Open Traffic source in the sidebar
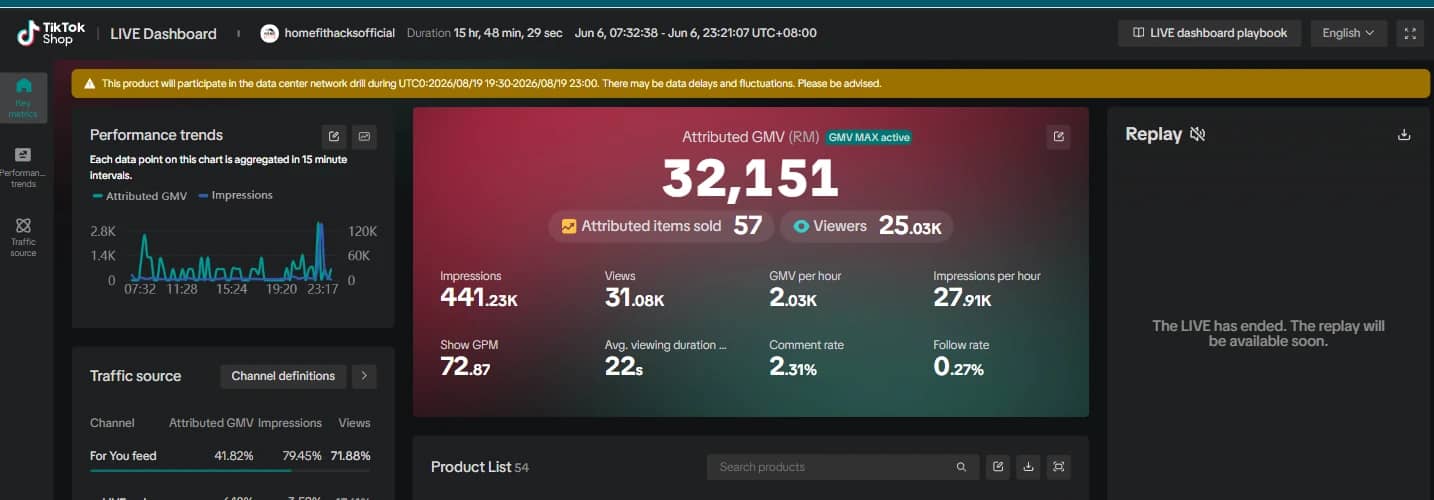Viewport: 1434px width, 500px height. [x=24, y=238]
